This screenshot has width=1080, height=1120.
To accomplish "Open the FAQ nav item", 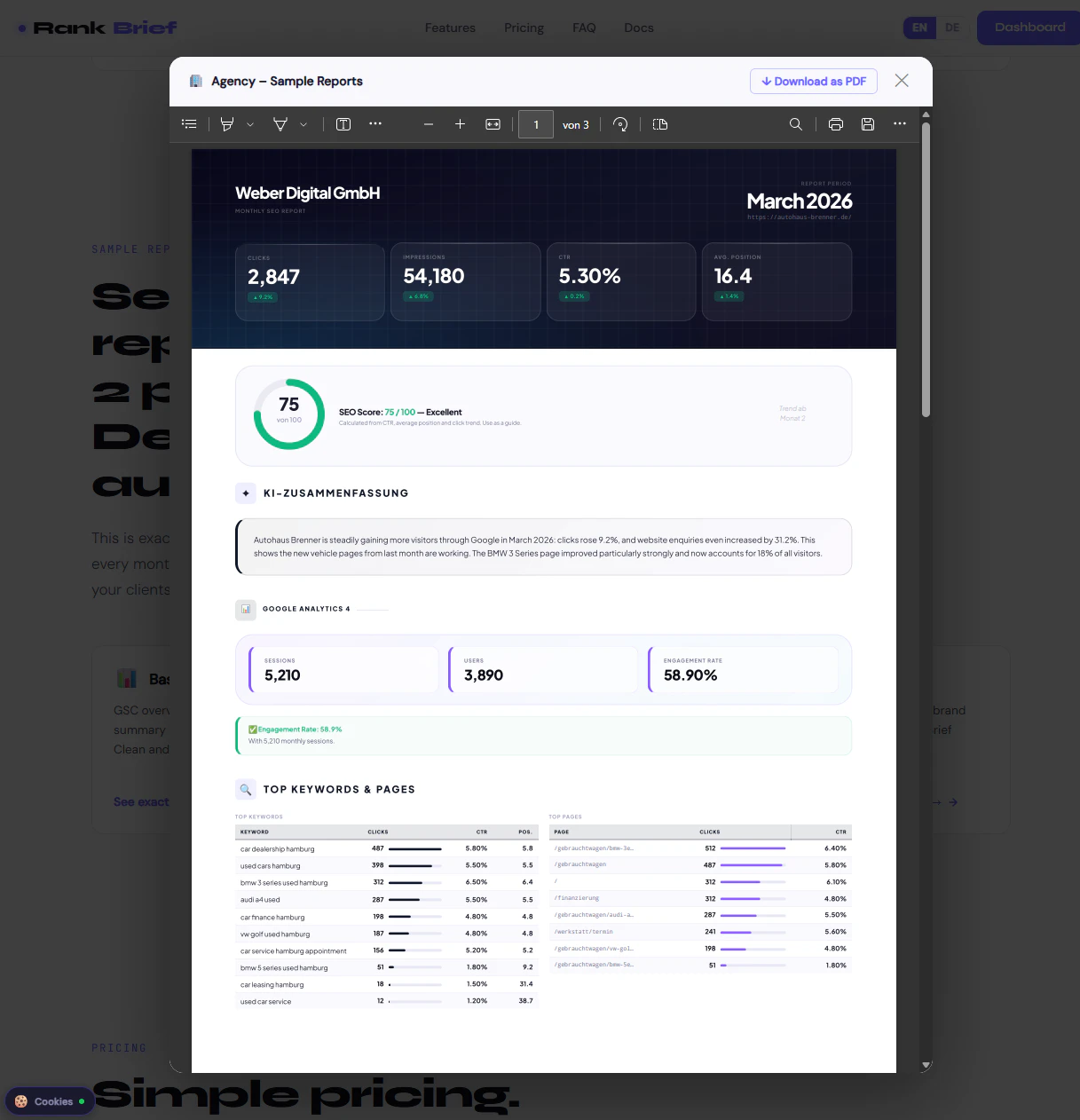I will click(584, 28).
